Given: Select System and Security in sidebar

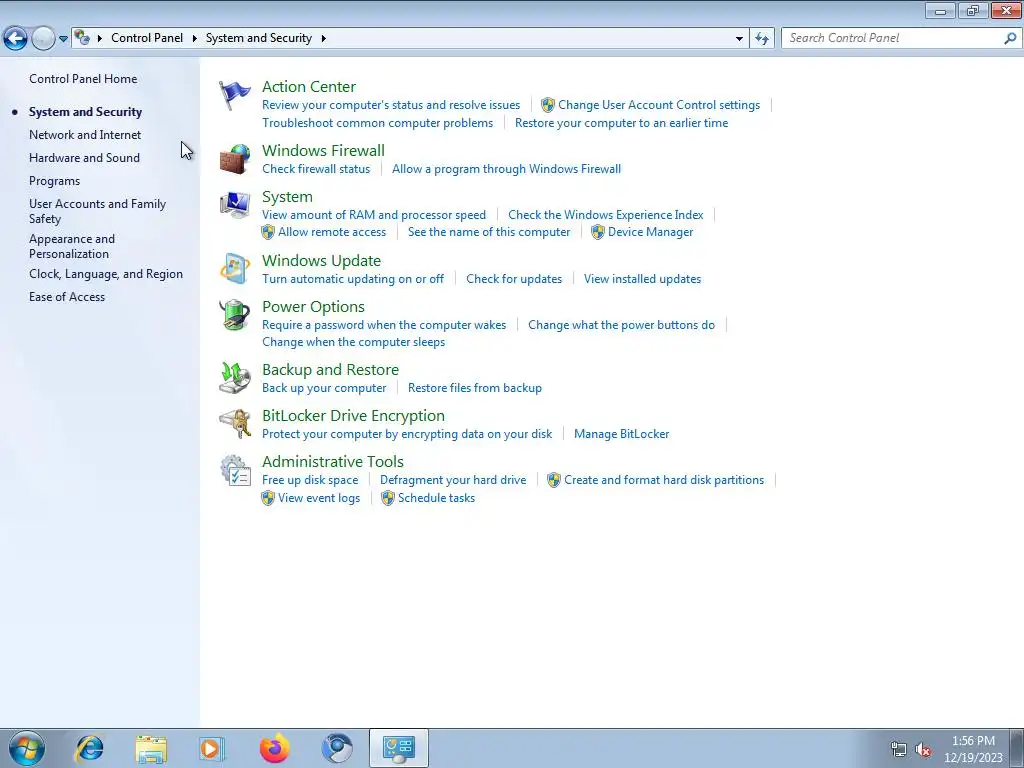Looking at the screenshot, I should coord(86,112).
